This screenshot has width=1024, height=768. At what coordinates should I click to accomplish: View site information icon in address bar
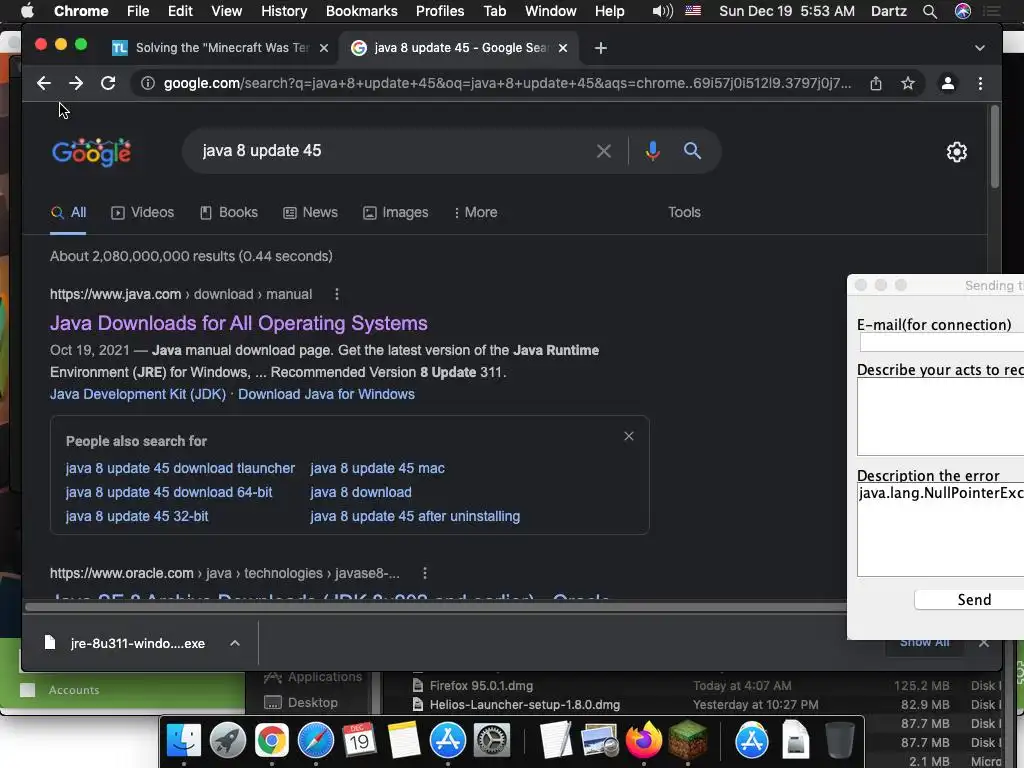click(x=148, y=83)
